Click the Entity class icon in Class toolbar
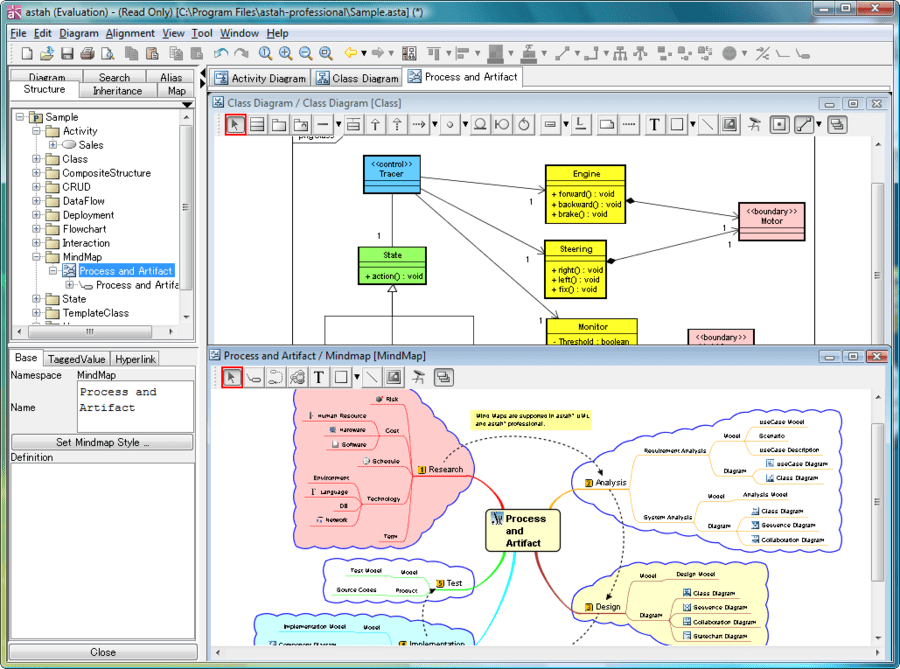 click(x=481, y=125)
